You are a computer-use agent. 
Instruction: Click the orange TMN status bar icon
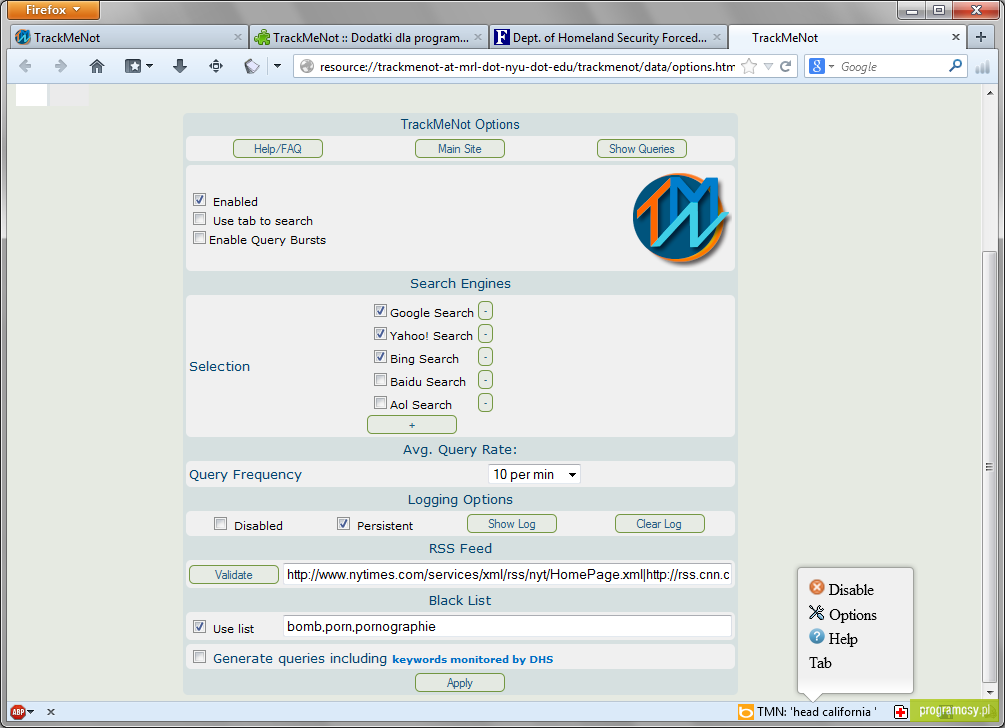pyautogui.click(x=745, y=711)
